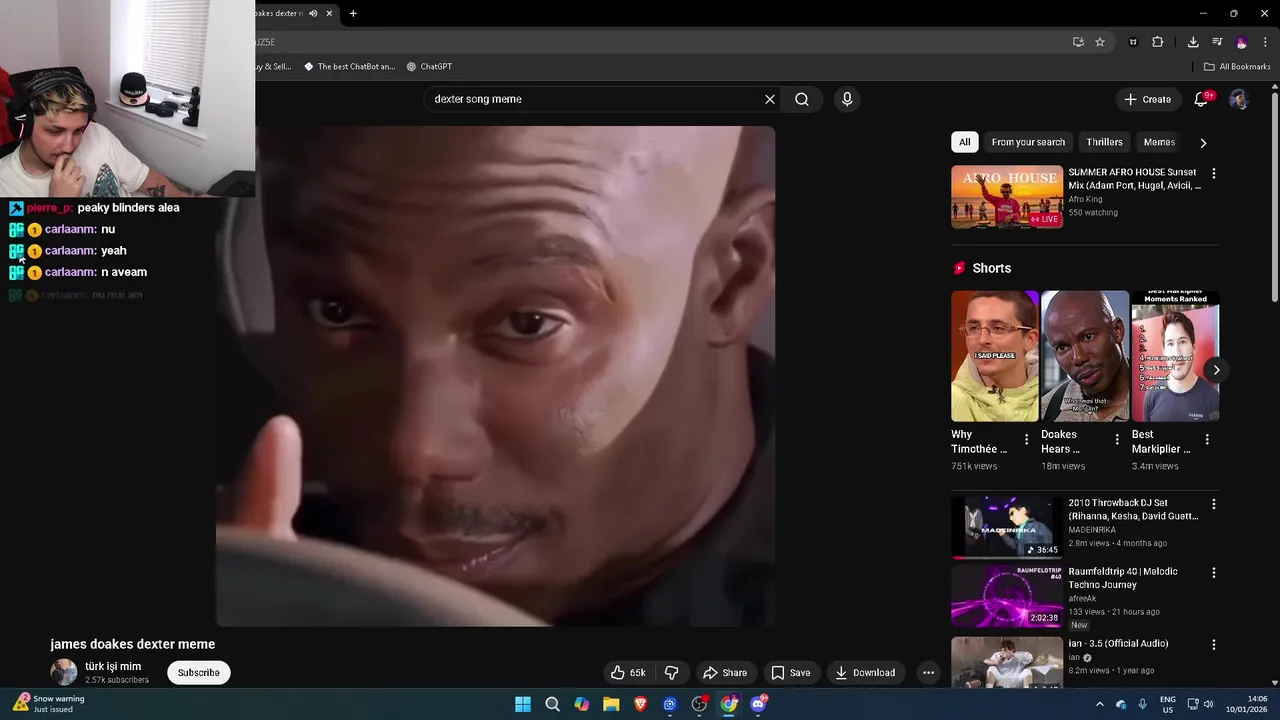Open options for ian - 3.5 video
Image resolution: width=1280 pixels, height=720 pixels.
pyautogui.click(x=1214, y=645)
